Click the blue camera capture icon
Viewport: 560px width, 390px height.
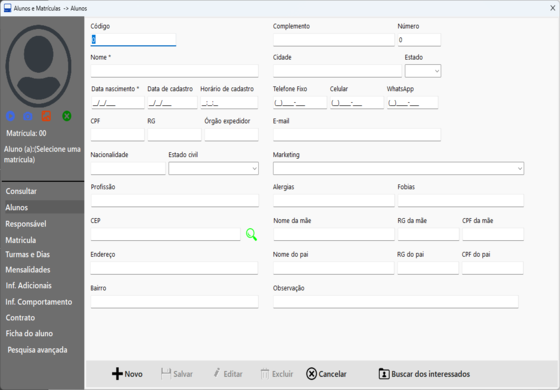click(x=28, y=116)
